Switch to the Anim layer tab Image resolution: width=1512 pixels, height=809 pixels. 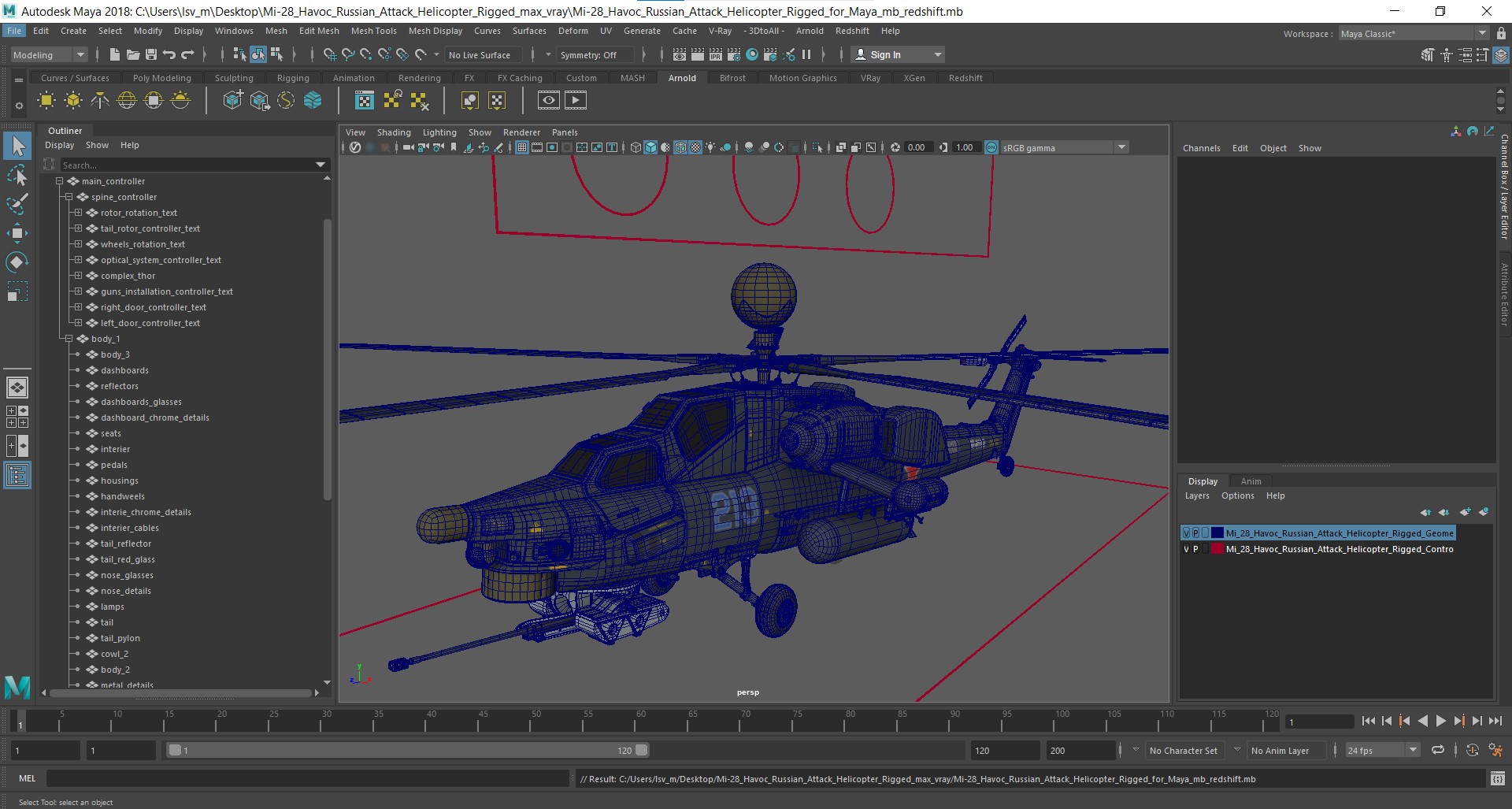(x=1251, y=481)
